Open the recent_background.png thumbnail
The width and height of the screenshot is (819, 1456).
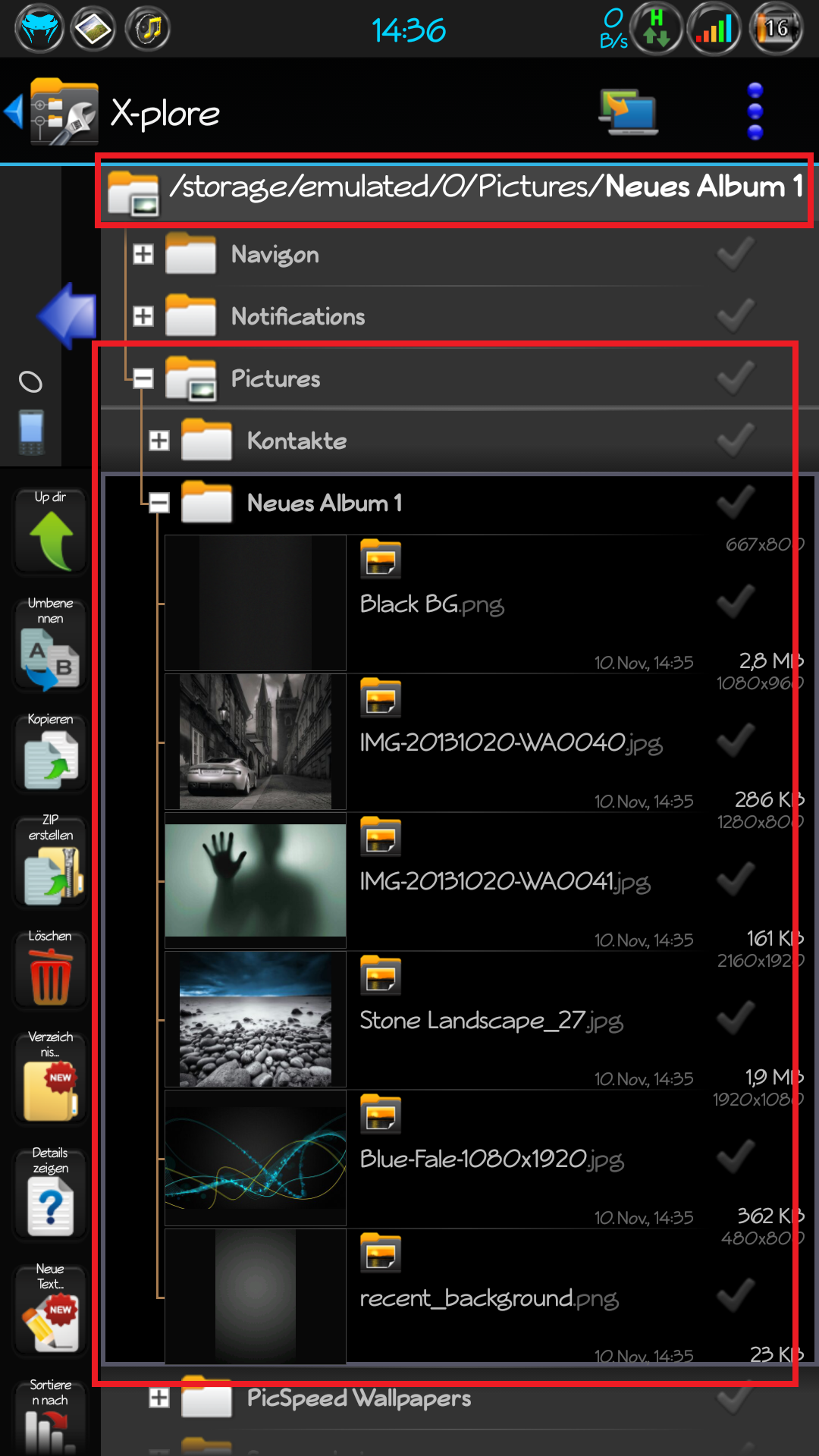click(256, 1297)
